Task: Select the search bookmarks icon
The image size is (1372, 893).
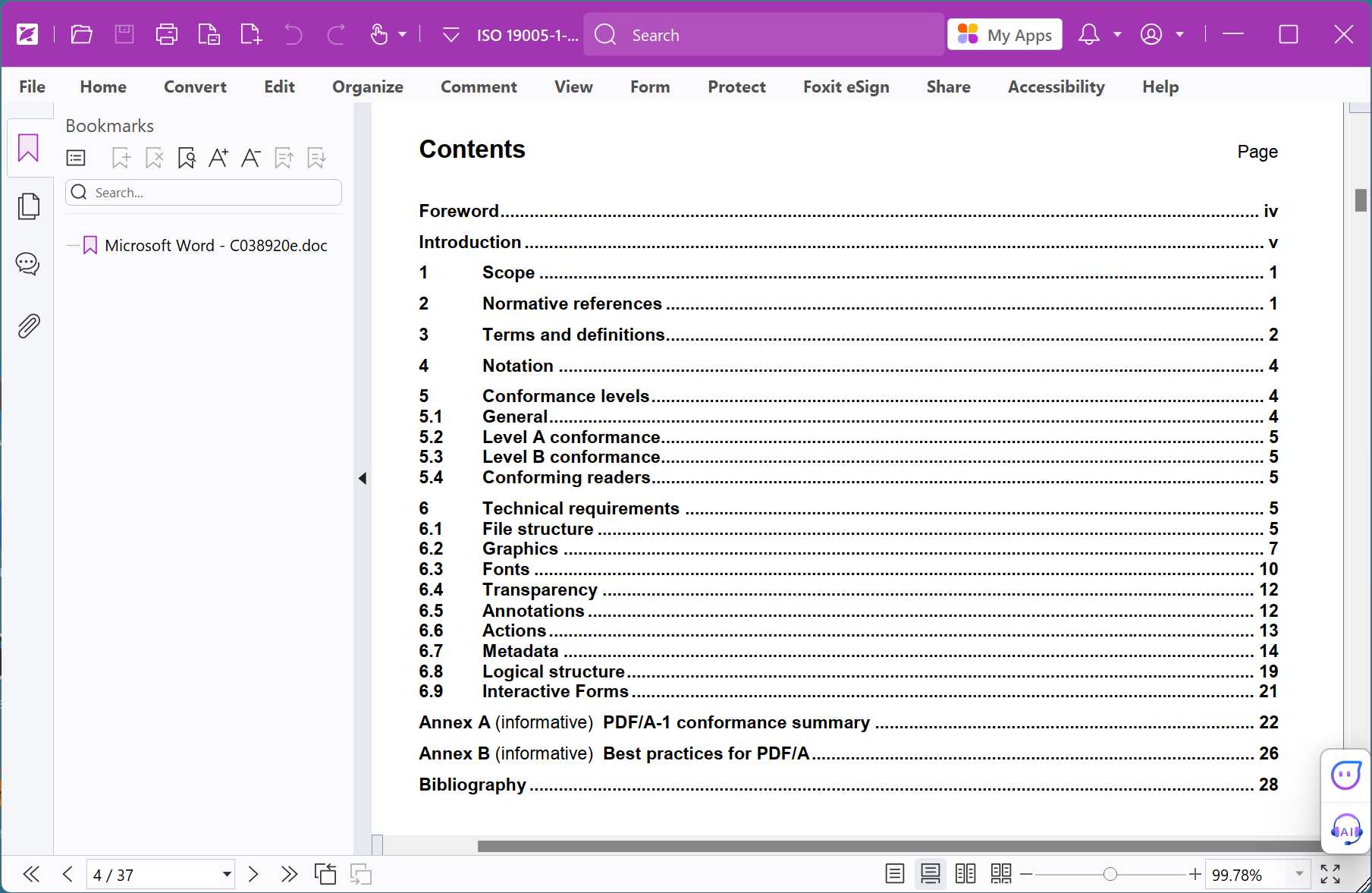Action: click(187, 158)
